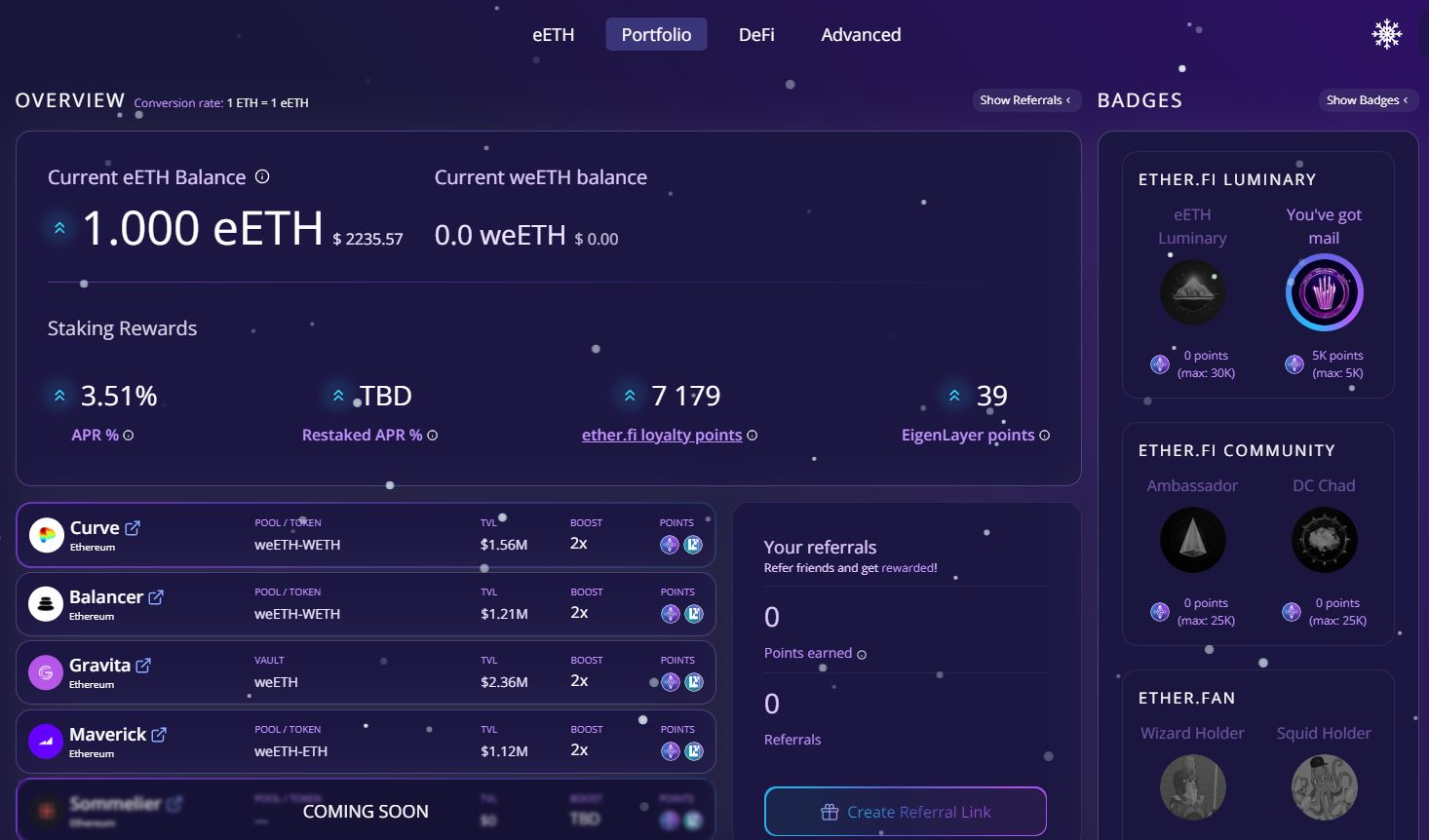
Task: Open the EigenLayer points link
Action: click(968, 435)
